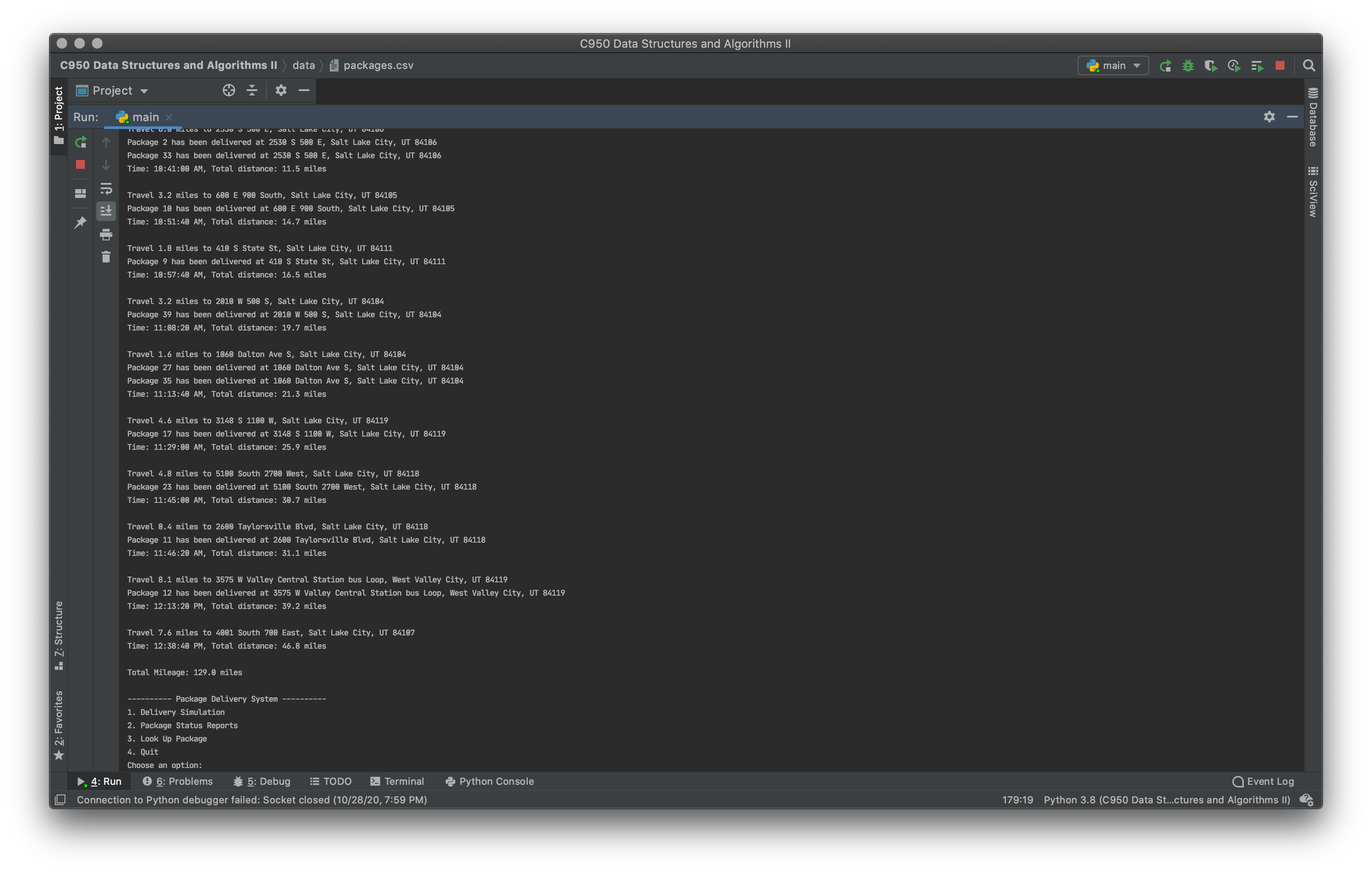The height and width of the screenshot is (874, 1372).
Task: Click the 'Package Delivery System' header line
Action: click(226, 699)
